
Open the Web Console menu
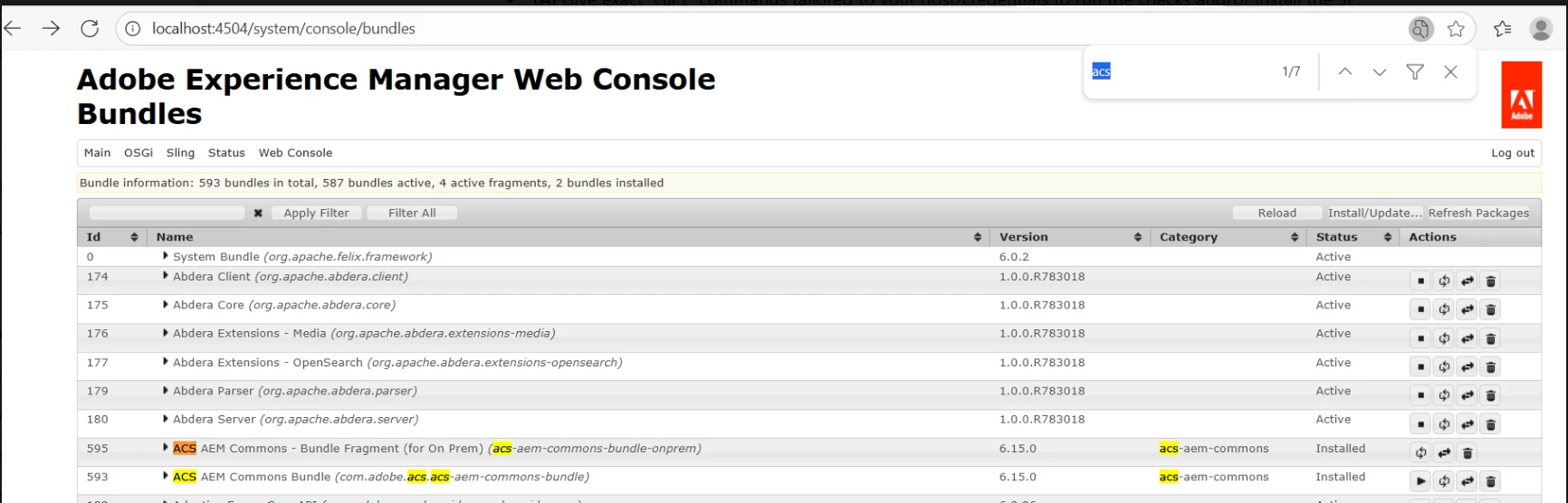(x=295, y=153)
